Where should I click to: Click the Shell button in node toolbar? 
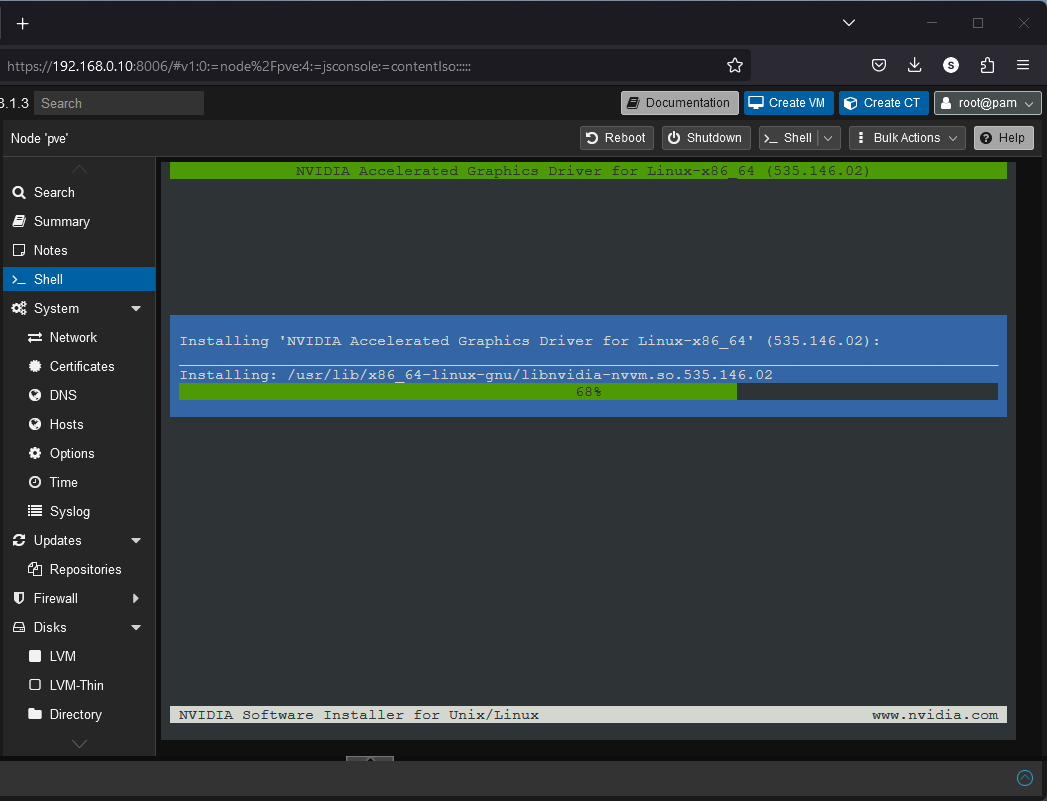[789, 138]
